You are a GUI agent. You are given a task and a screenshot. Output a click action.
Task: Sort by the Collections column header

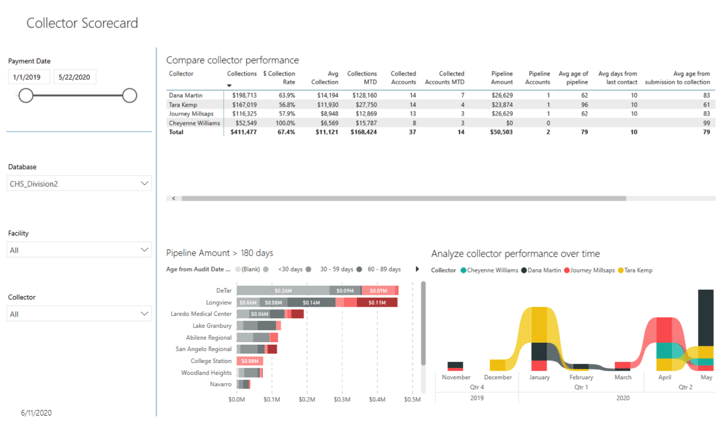(x=242, y=74)
